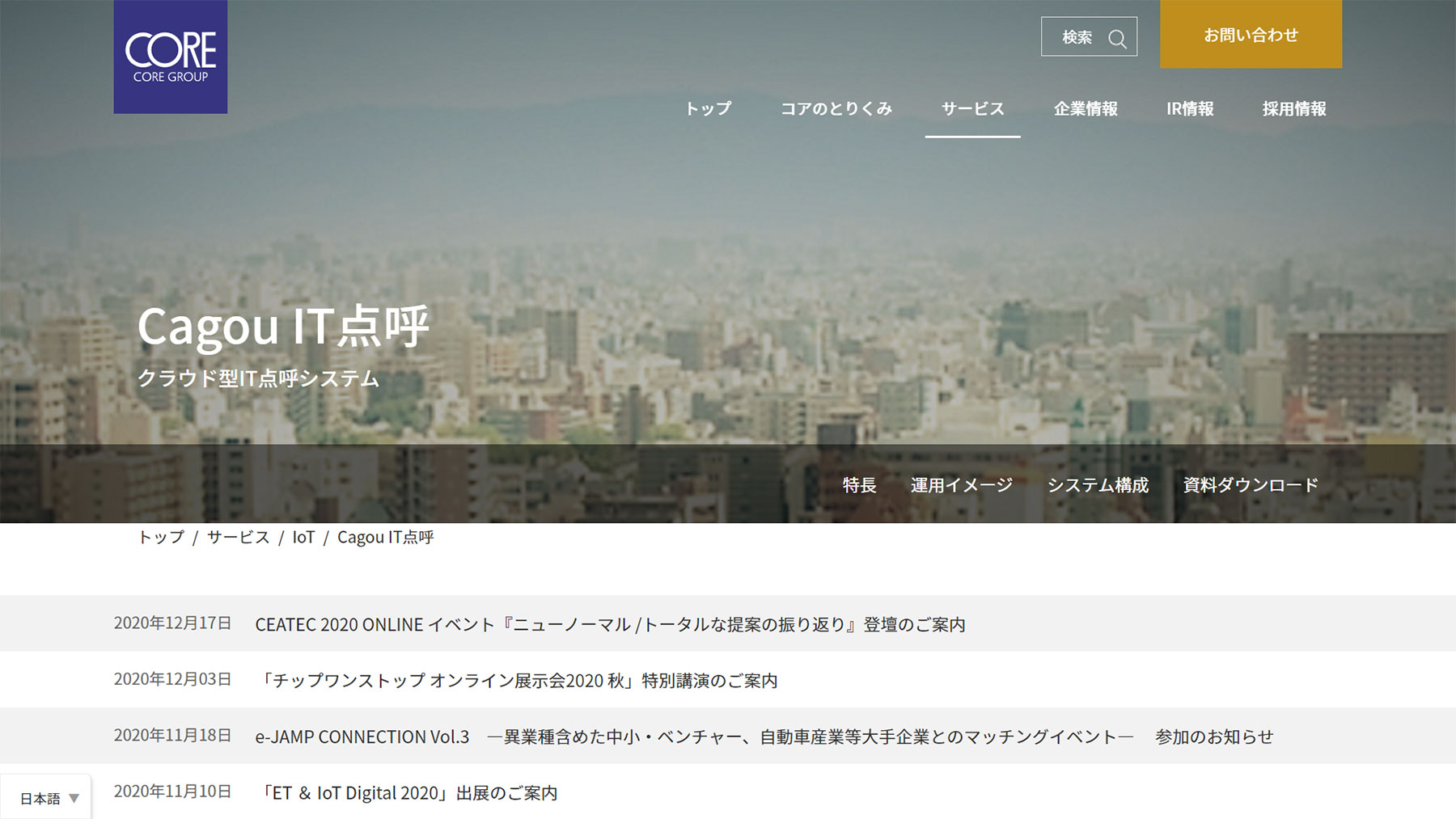Image resolution: width=1456 pixels, height=819 pixels.
Task: Click the Cagou IT点呼 page heading
Action: tap(283, 327)
